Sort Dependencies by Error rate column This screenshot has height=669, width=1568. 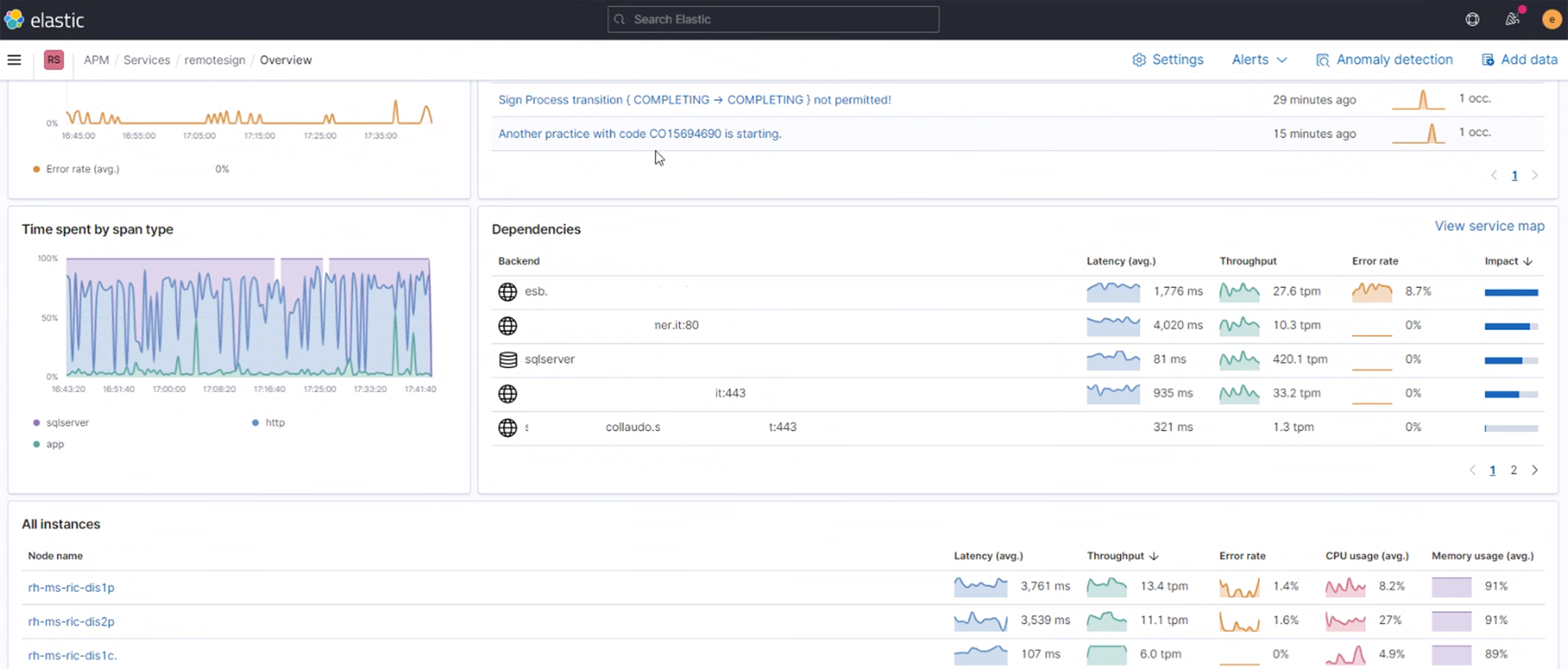click(x=1375, y=261)
